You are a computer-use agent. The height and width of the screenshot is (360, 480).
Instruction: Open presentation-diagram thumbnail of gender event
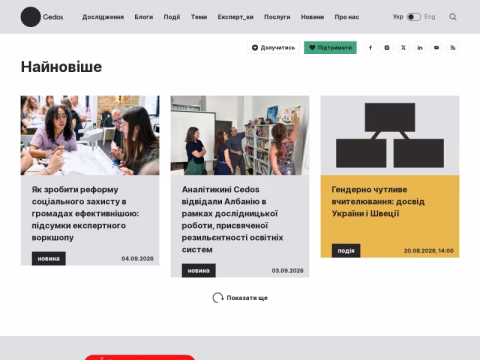point(390,135)
